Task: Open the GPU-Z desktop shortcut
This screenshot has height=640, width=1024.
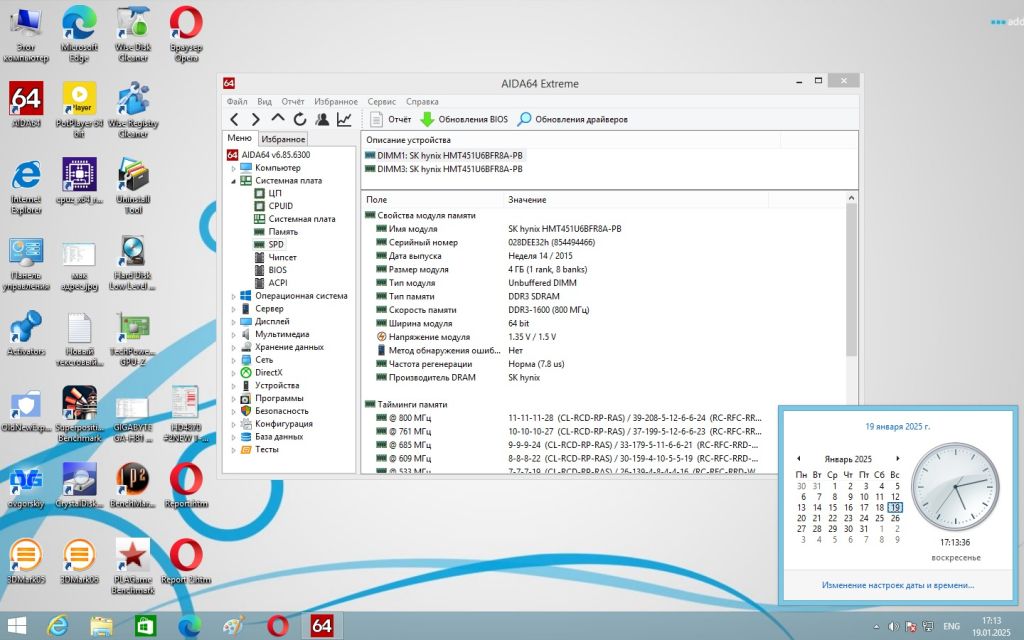Action: [133, 340]
